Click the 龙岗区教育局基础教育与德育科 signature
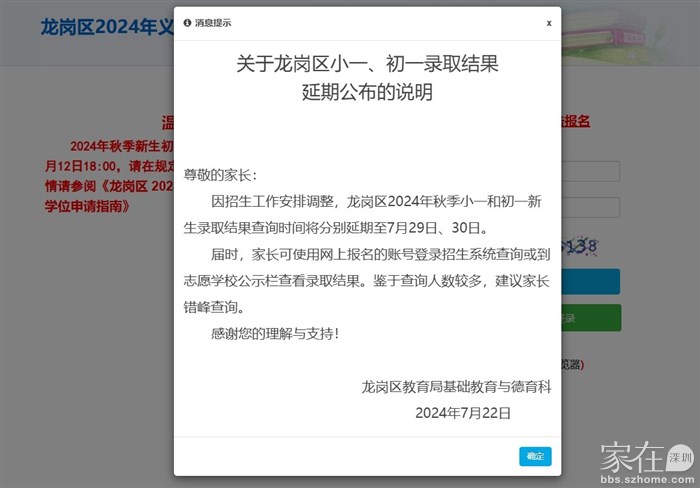The image size is (700, 488). [x=456, y=387]
